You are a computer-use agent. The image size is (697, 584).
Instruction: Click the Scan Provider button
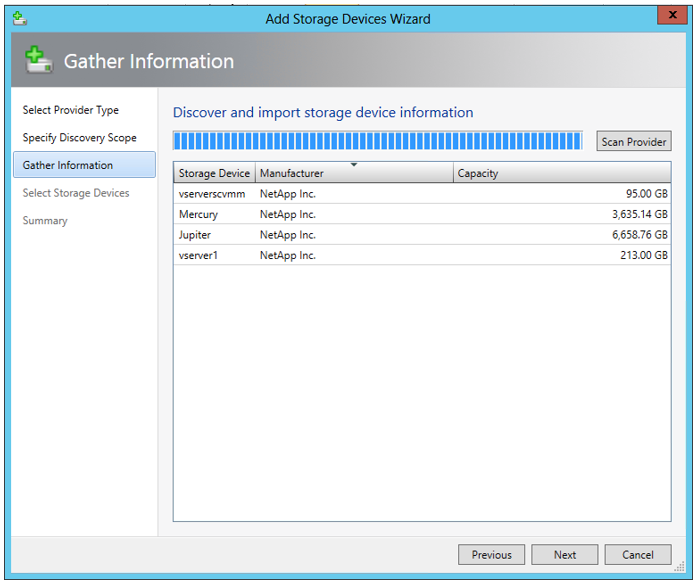[x=633, y=142]
